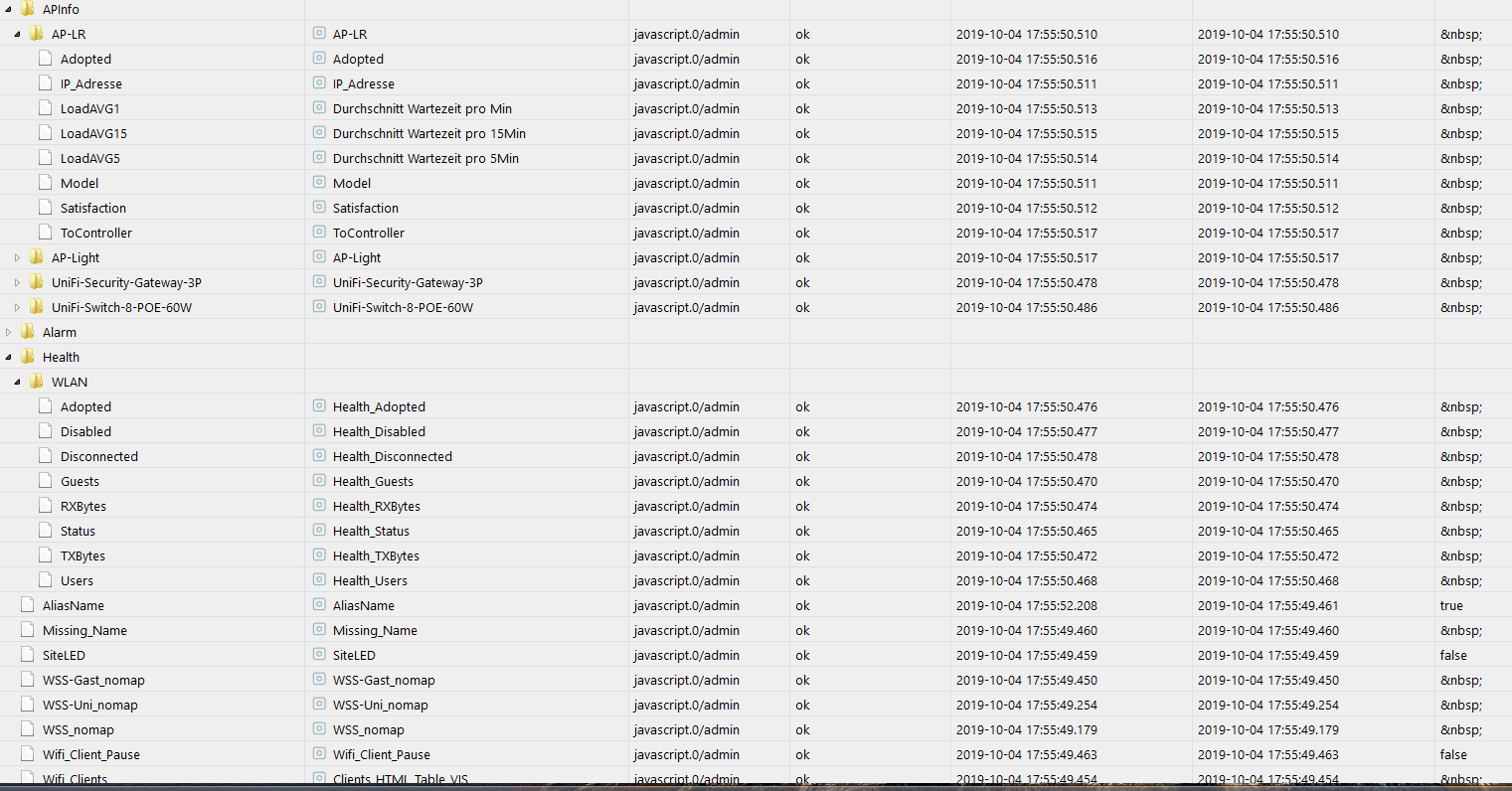Screen dimensions: 1512x791
Task: Click the Health folder icon
Action: pyautogui.click(x=28, y=357)
